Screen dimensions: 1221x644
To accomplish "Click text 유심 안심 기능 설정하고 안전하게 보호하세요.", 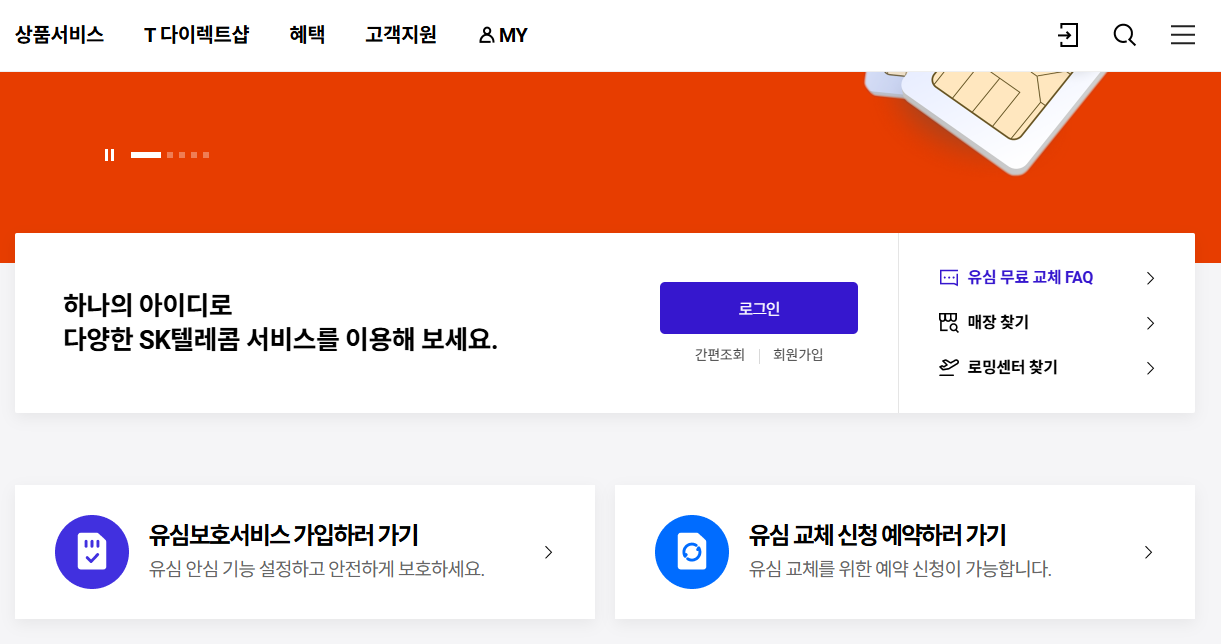I will click(x=316, y=570).
